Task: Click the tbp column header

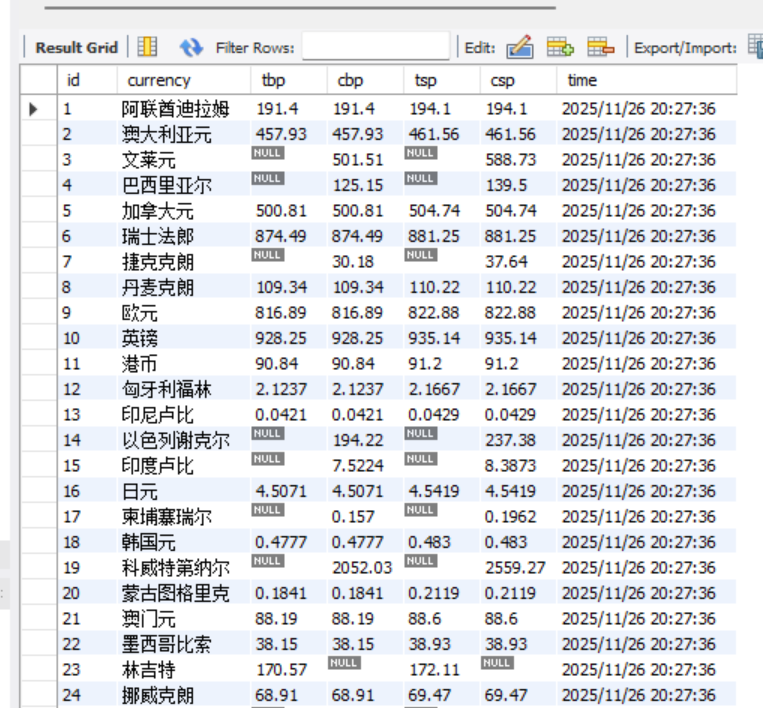Action: [289, 80]
